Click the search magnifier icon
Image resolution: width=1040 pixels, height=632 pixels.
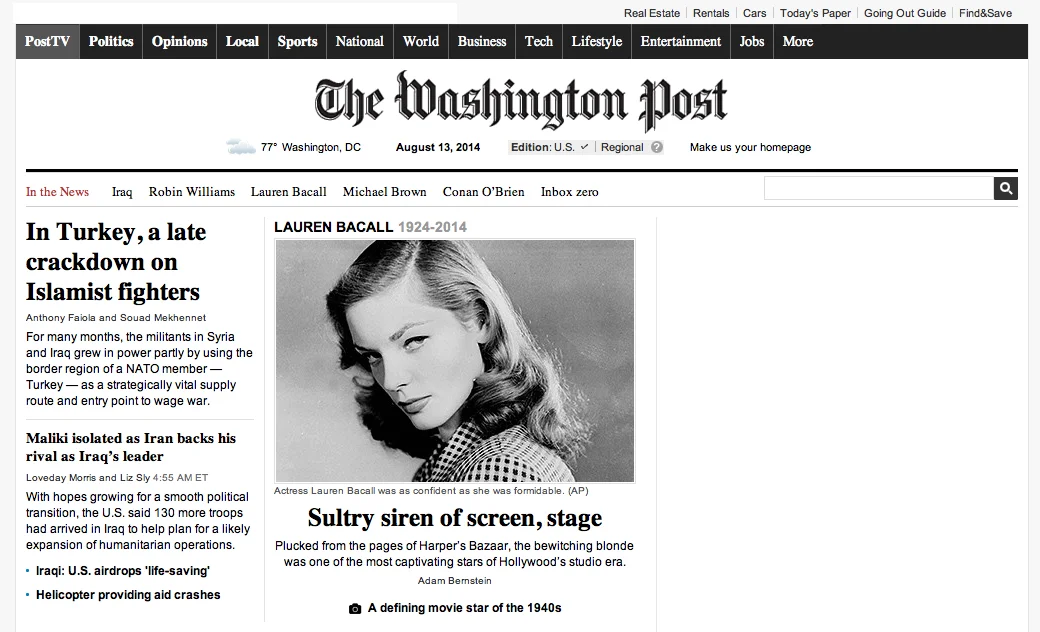(1006, 189)
